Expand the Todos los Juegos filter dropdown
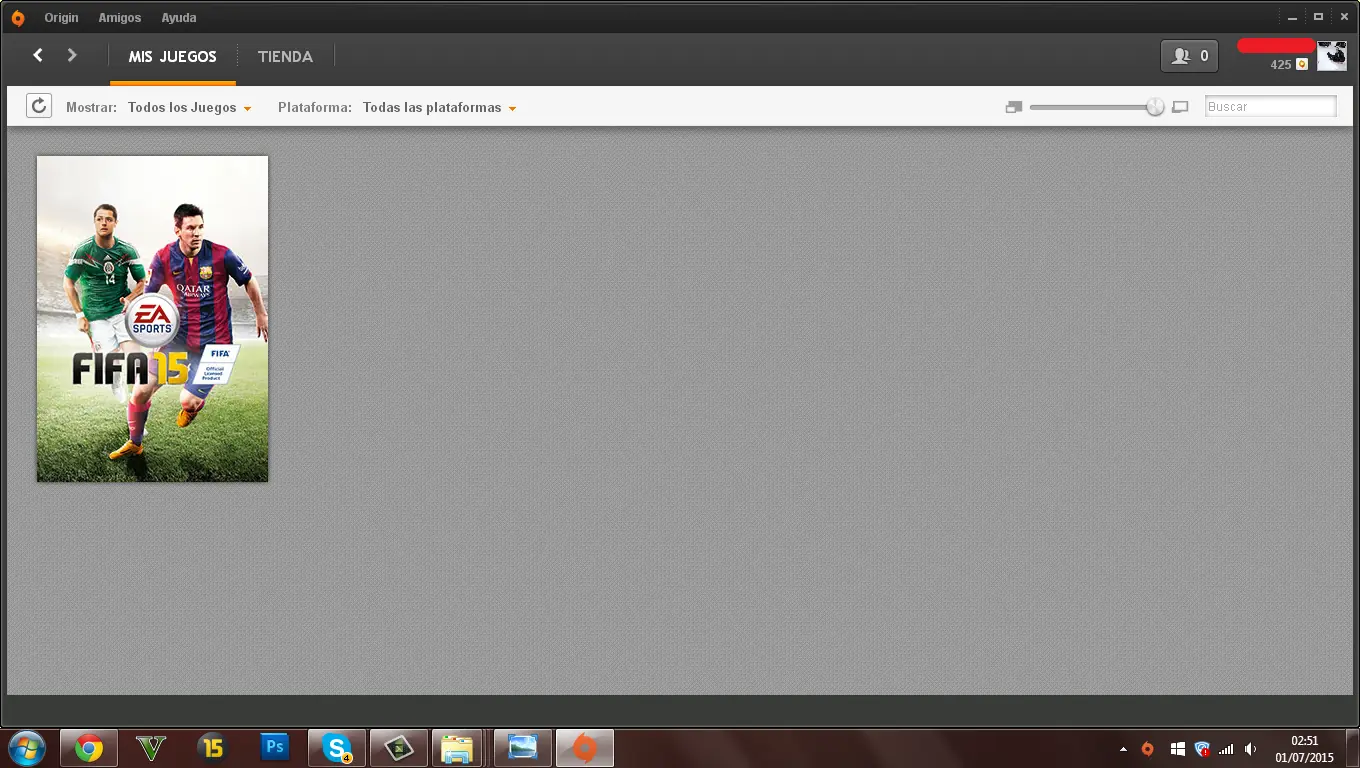This screenshot has height=768, width=1360. (x=189, y=107)
